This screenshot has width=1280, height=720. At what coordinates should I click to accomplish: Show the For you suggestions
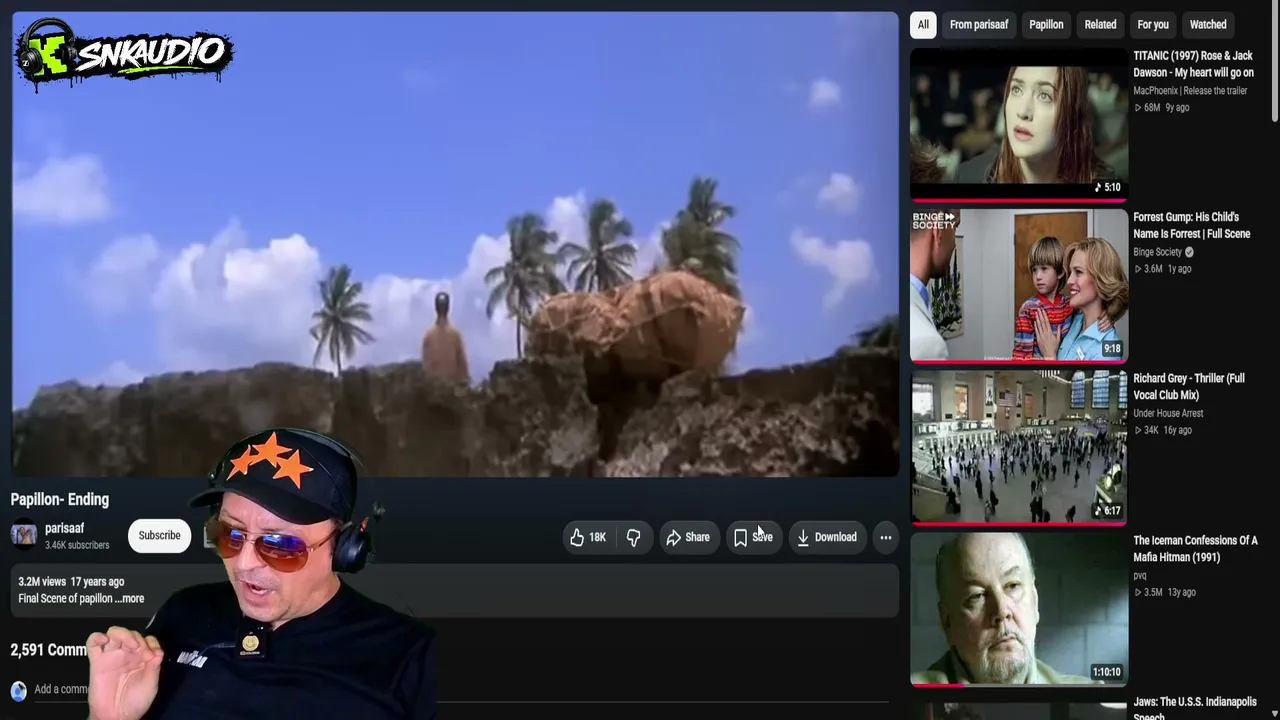click(1153, 24)
